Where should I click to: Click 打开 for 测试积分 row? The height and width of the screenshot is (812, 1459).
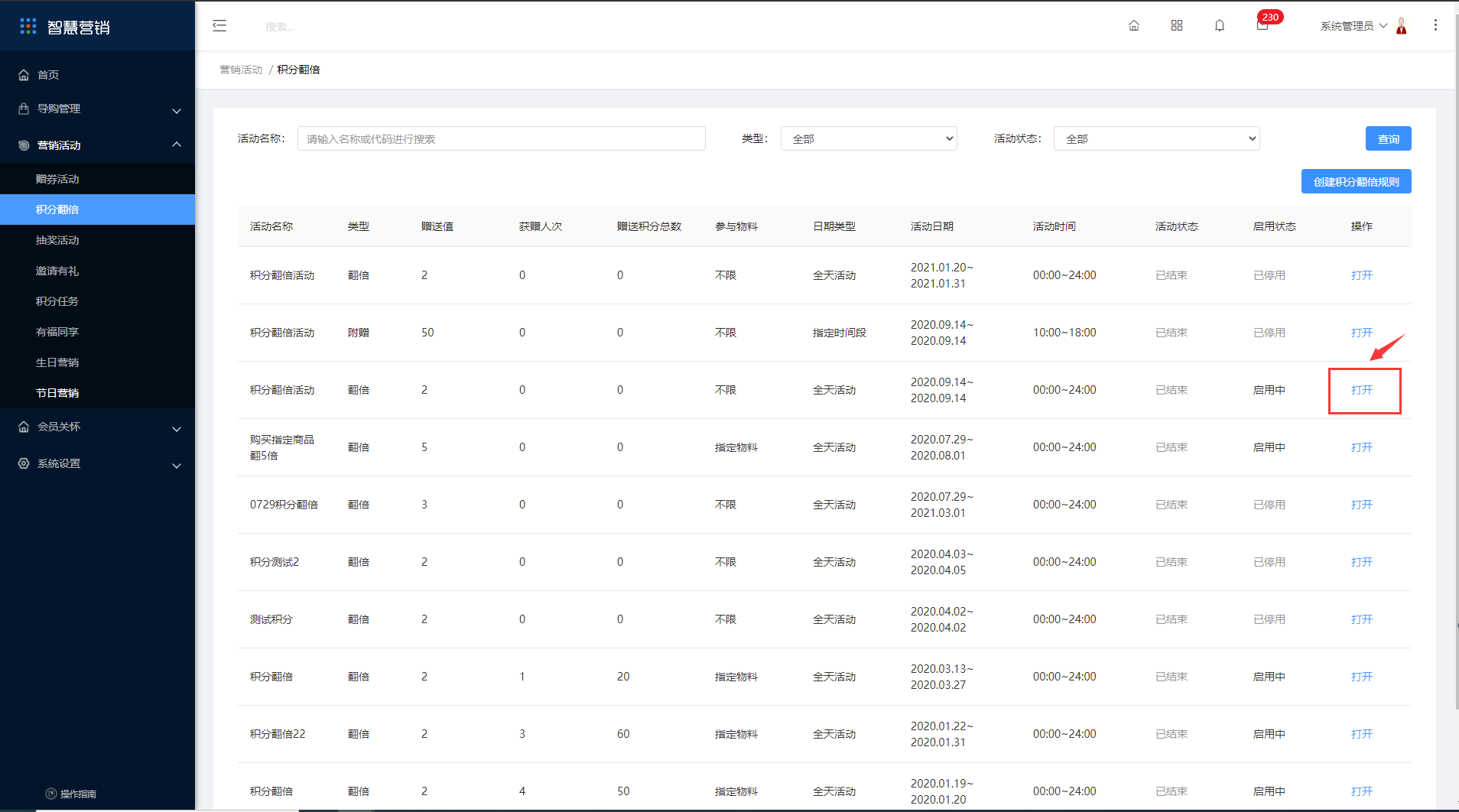[x=1361, y=619]
